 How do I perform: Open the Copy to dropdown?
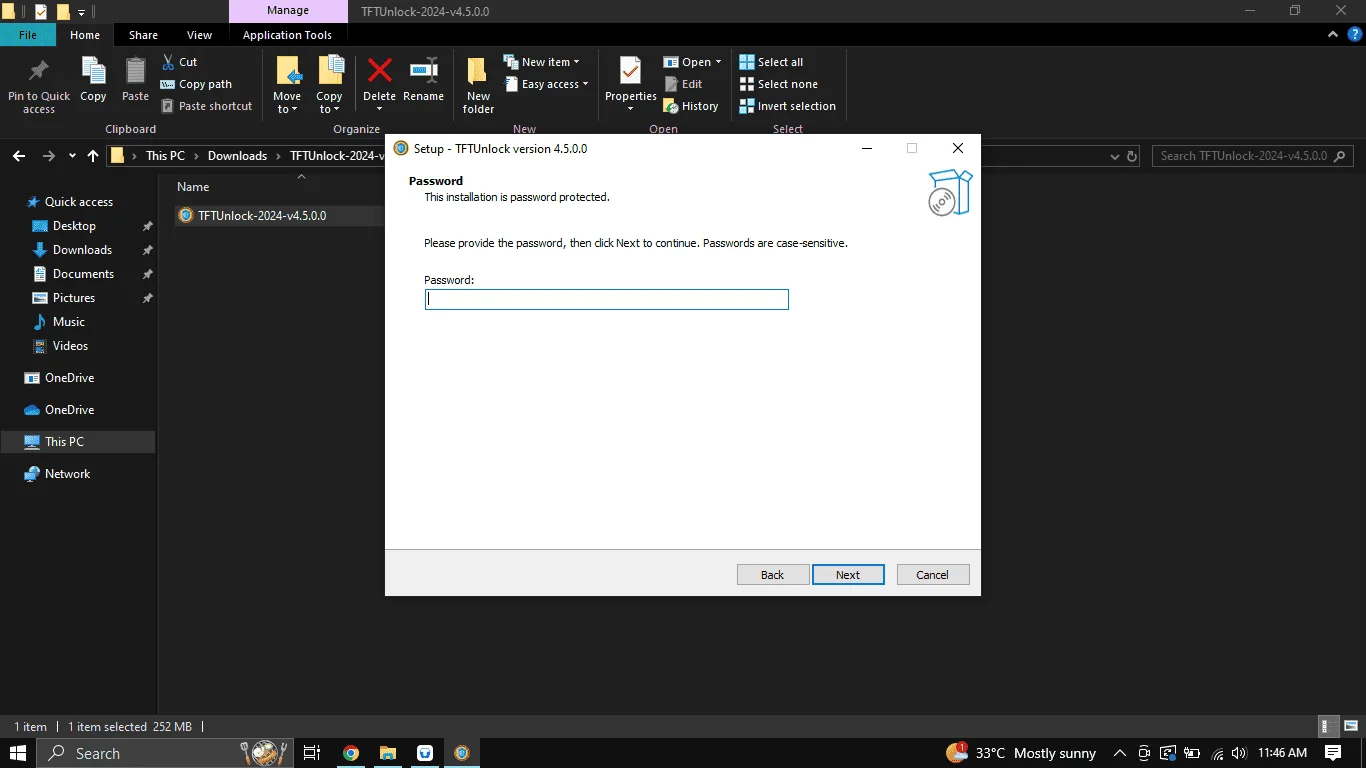click(x=329, y=103)
